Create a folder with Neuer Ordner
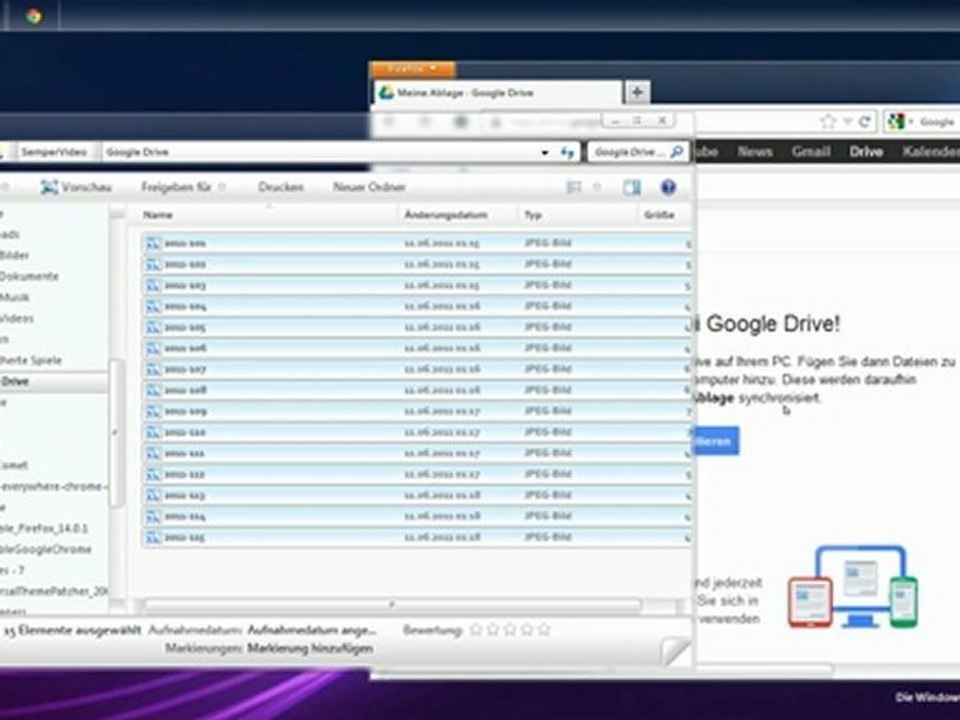 click(369, 187)
